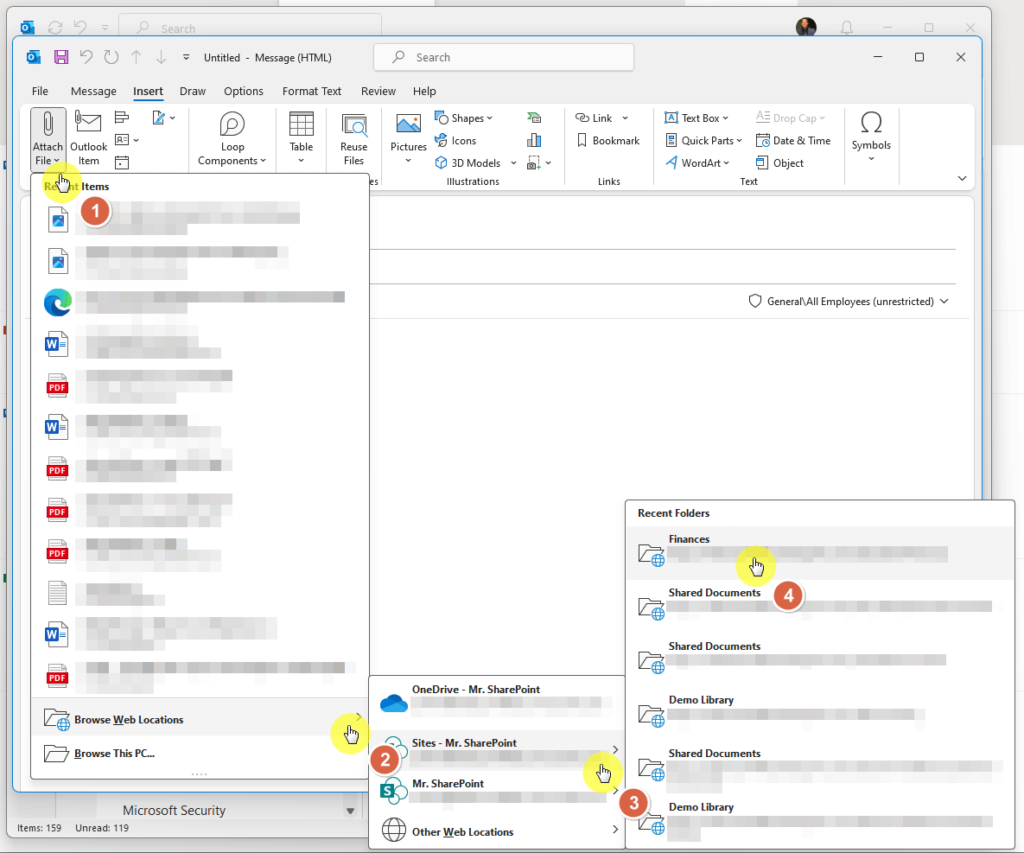
Task: Open the Draw tab
Action: click(193, 91)
